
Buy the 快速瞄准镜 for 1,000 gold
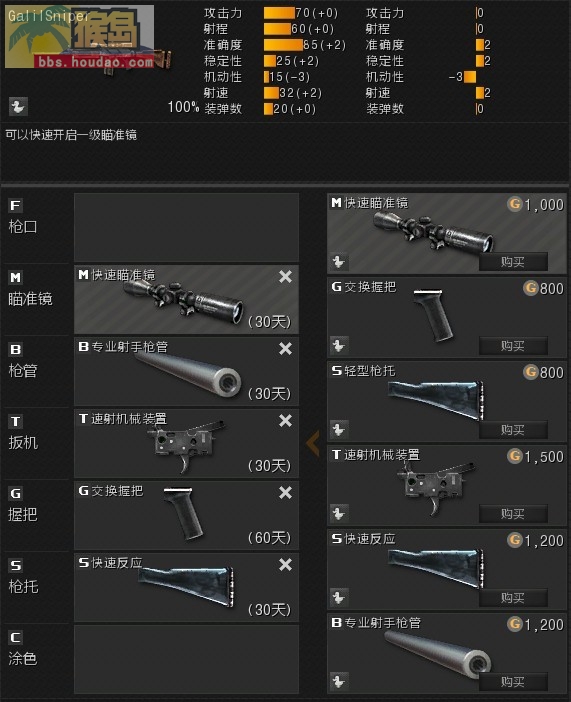[x=513, y=261]
